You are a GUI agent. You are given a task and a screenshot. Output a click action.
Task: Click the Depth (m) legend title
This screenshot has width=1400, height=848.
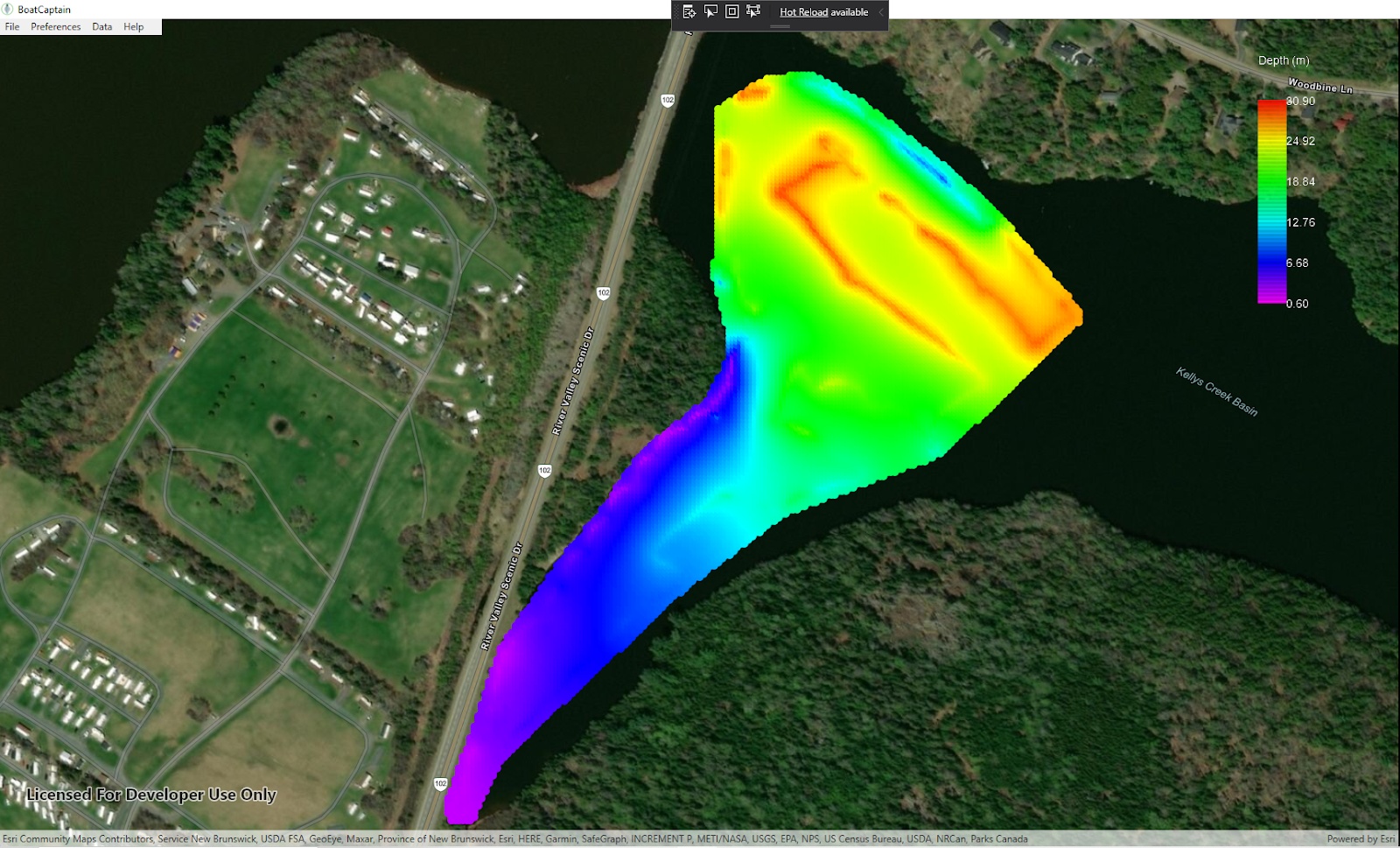[1284, 60]
